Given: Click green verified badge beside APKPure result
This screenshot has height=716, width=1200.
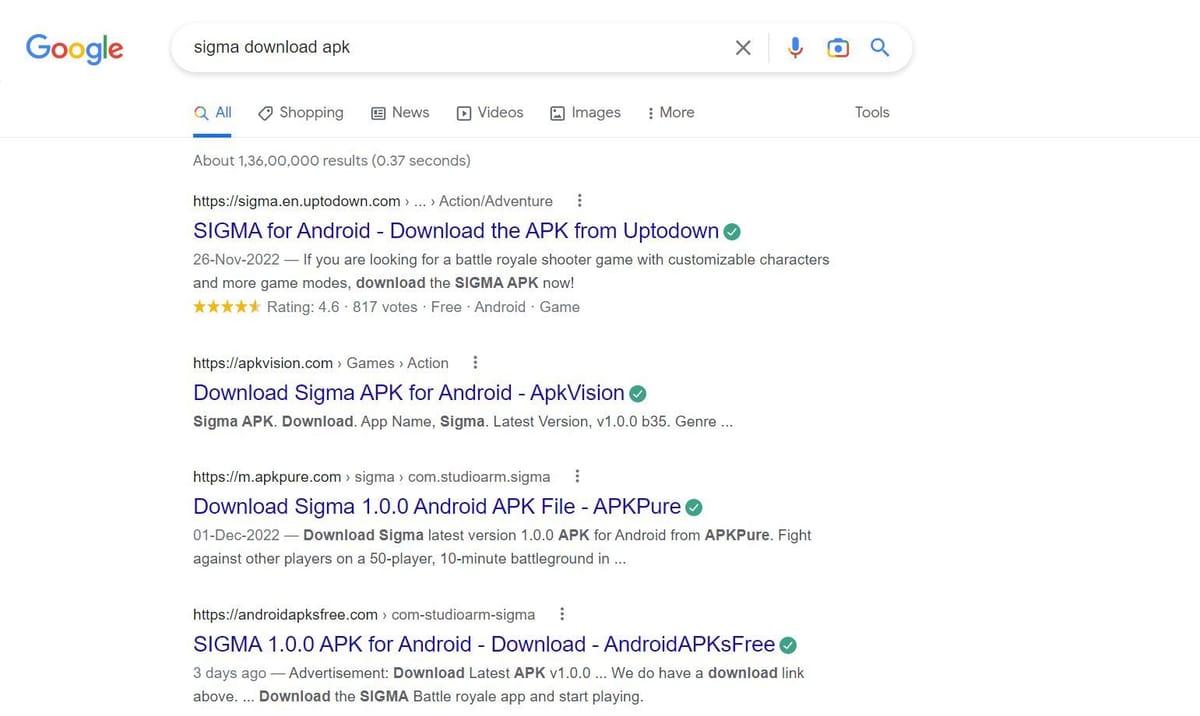Looking at the screenshot, I should (x=694, y=507).
